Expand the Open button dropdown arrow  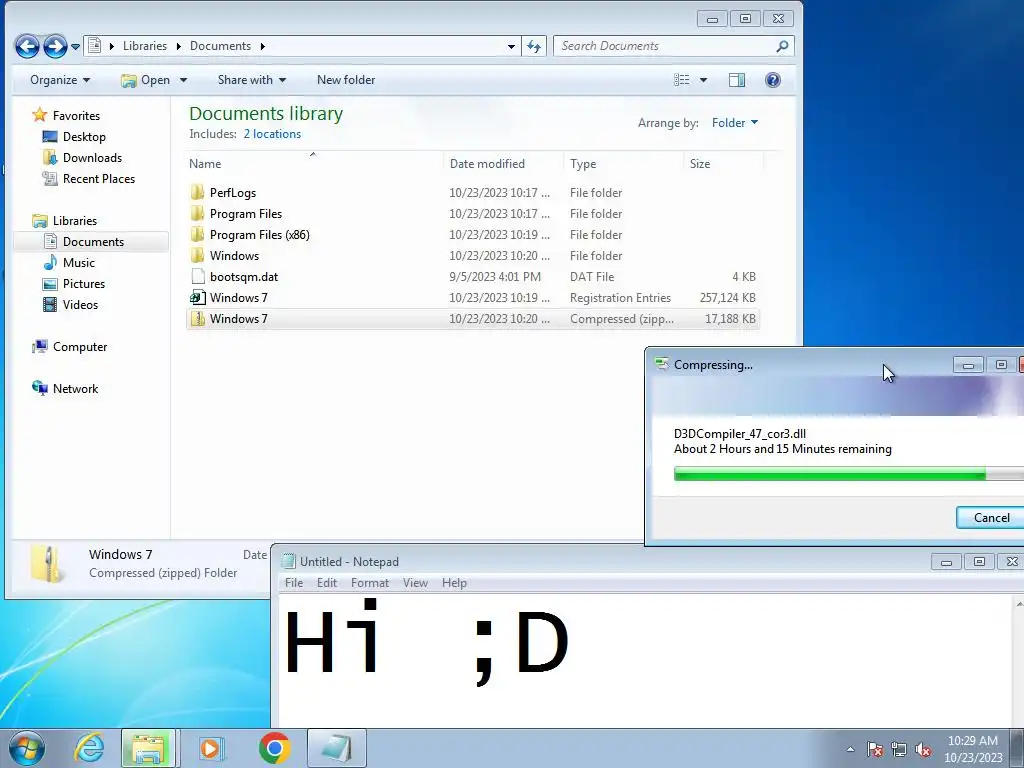pos(184,80)
